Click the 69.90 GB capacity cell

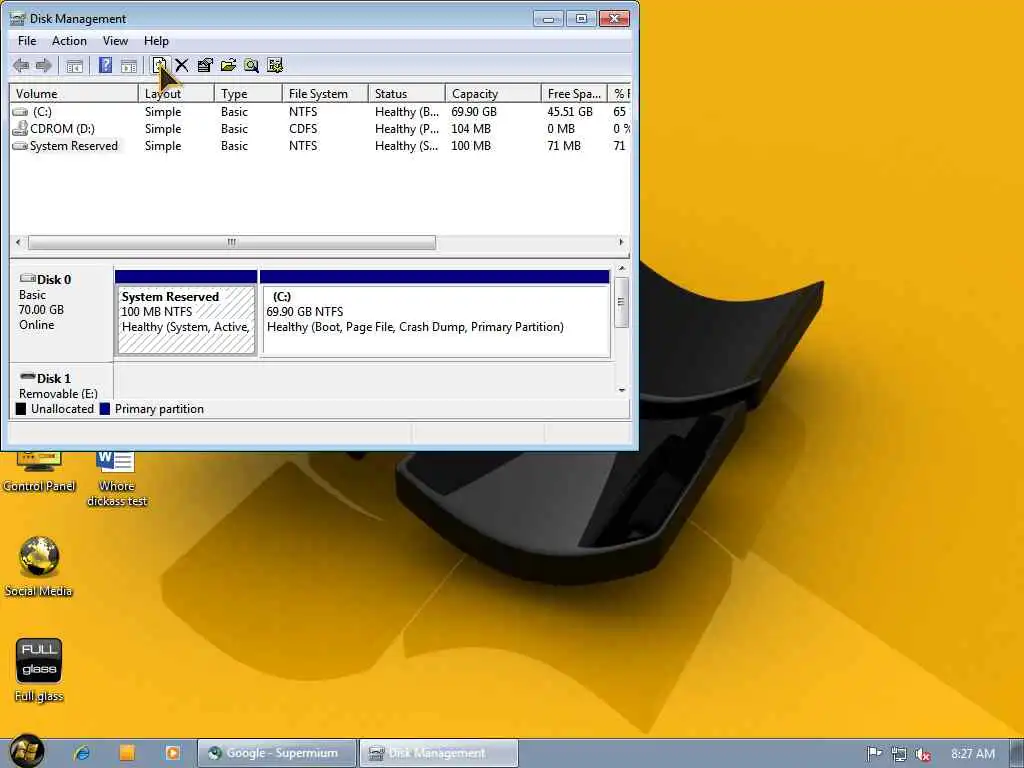[x=474, y=112]
